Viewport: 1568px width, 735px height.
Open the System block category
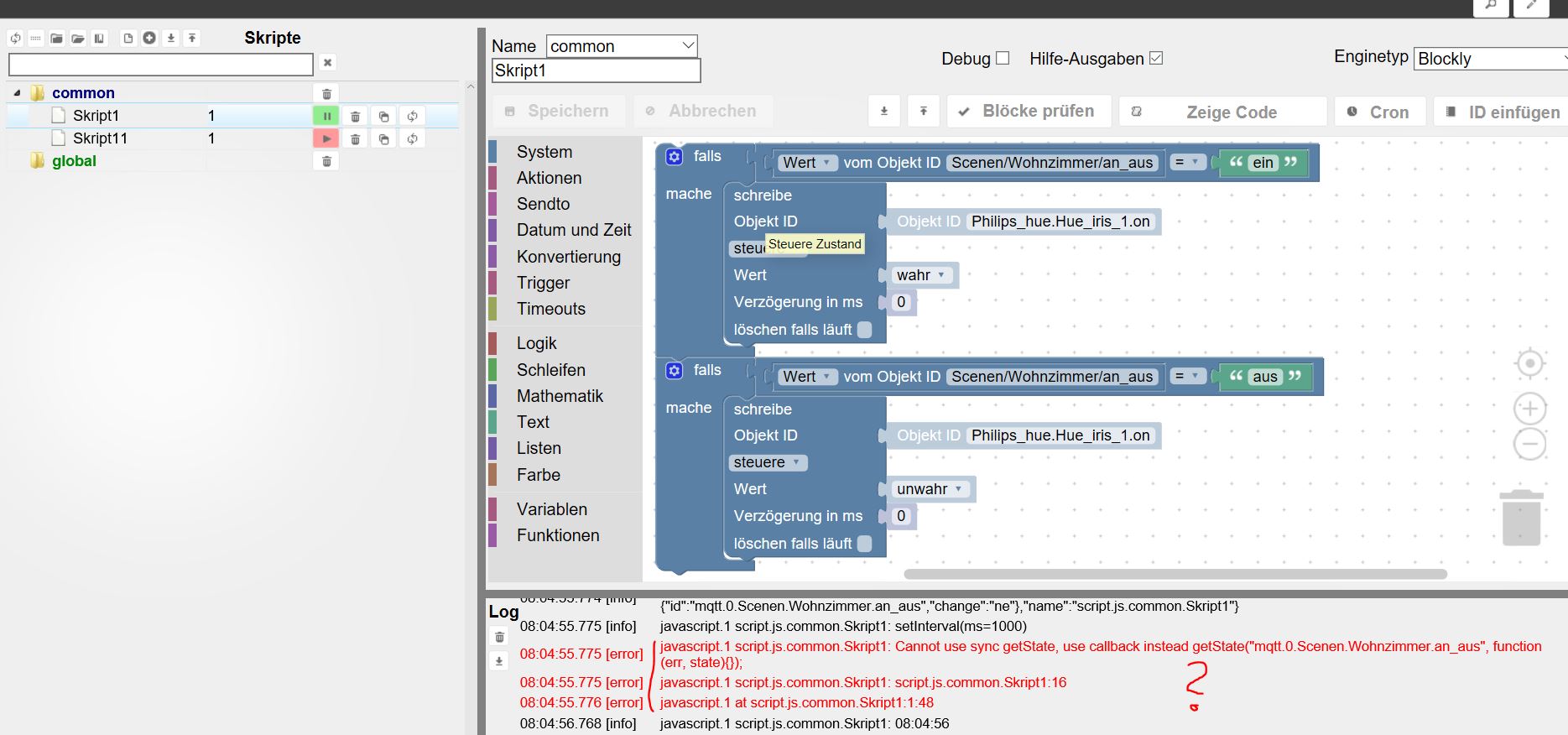click(x=544, y=152)
